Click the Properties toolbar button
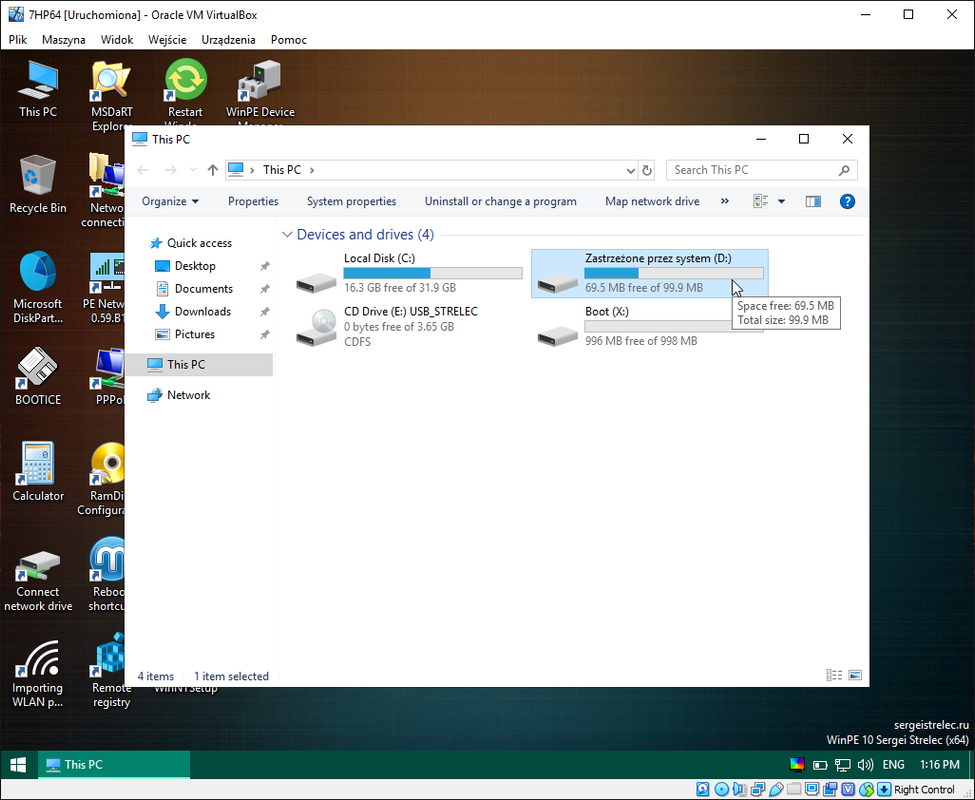The width and height of the screenshot is (975, 800). [253, 201]
